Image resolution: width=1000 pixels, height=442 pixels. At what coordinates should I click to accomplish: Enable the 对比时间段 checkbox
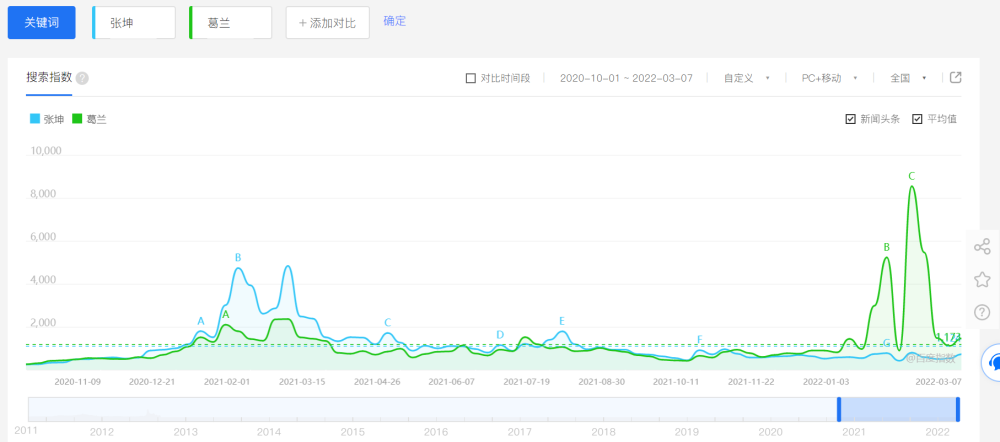[471, 78]
